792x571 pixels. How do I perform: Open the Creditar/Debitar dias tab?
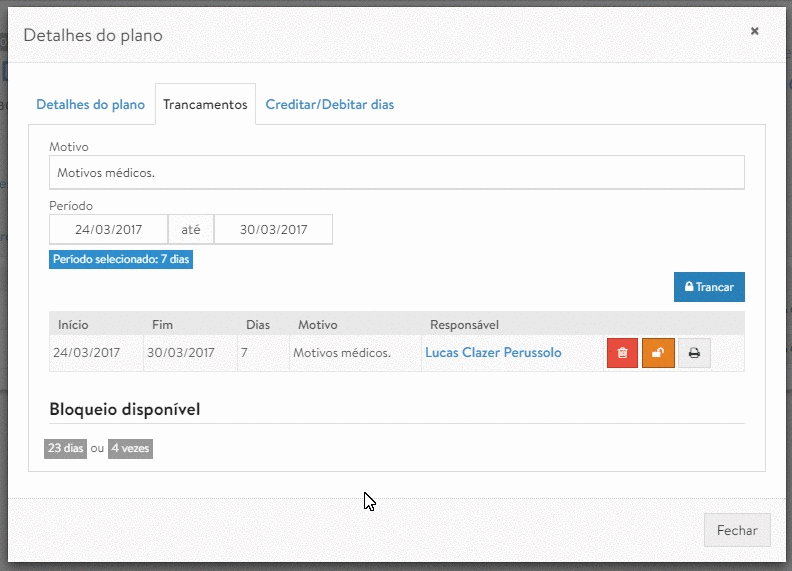click(329, 105)
